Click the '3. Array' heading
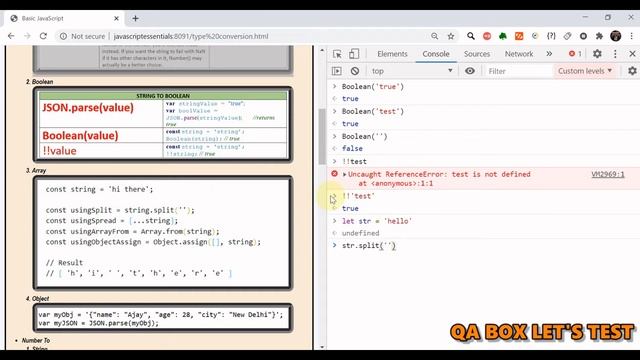 pos(36,171)
